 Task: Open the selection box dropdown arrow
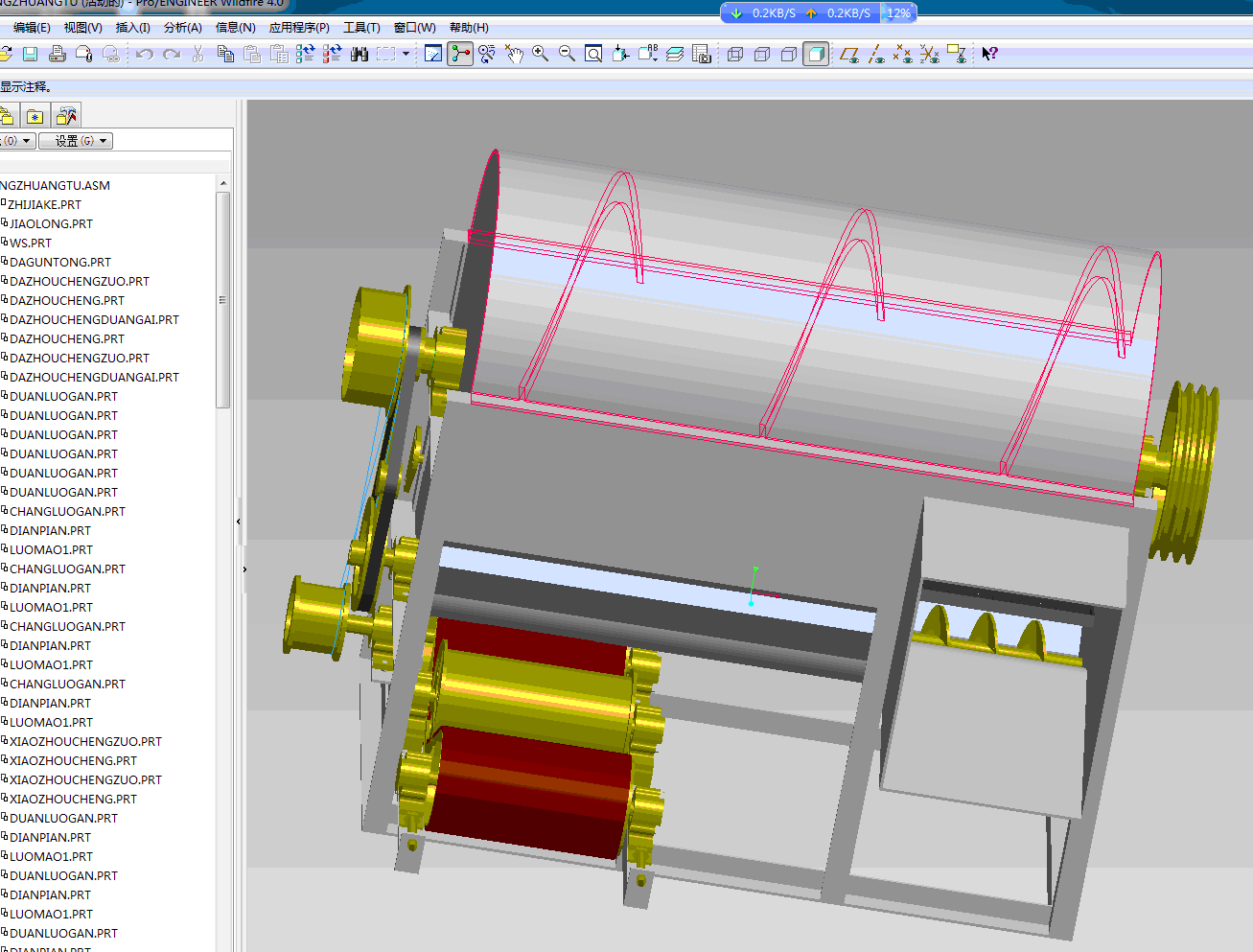(x=406, y=54)
